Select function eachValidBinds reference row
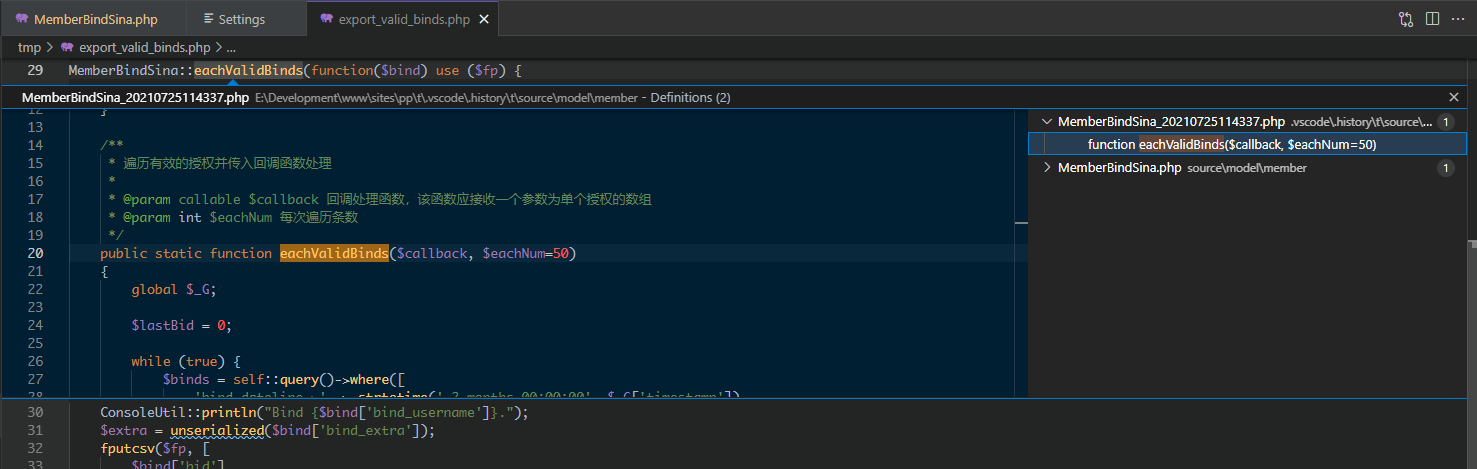The width and height of the screenshot is (1477, 469). 1247,144
